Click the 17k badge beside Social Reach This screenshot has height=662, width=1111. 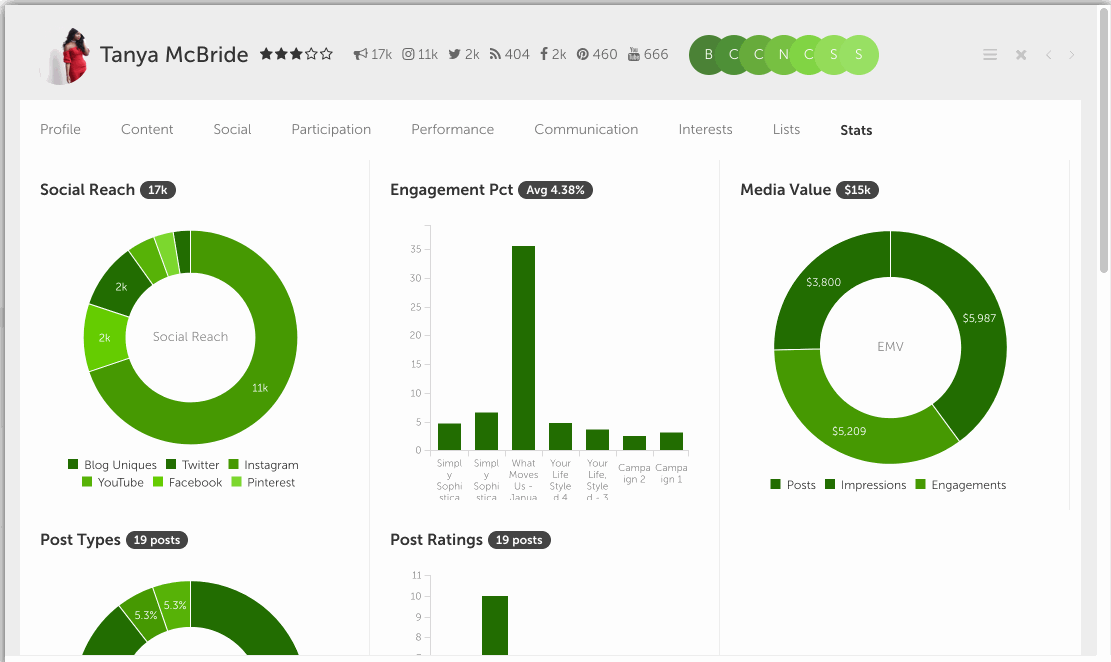[157, 190]
